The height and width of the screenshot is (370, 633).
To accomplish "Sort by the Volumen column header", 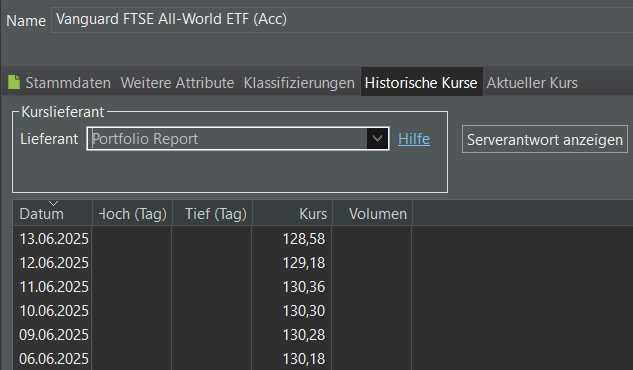I will point(372,213).
